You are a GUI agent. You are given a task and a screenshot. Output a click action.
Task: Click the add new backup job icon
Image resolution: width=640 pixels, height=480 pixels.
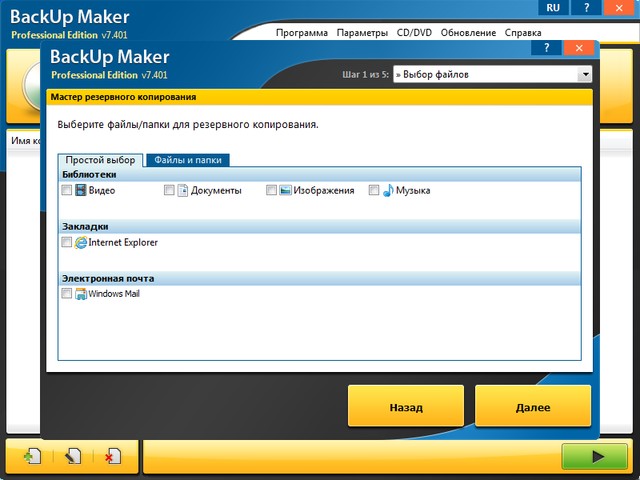click(x=33, y=456)
